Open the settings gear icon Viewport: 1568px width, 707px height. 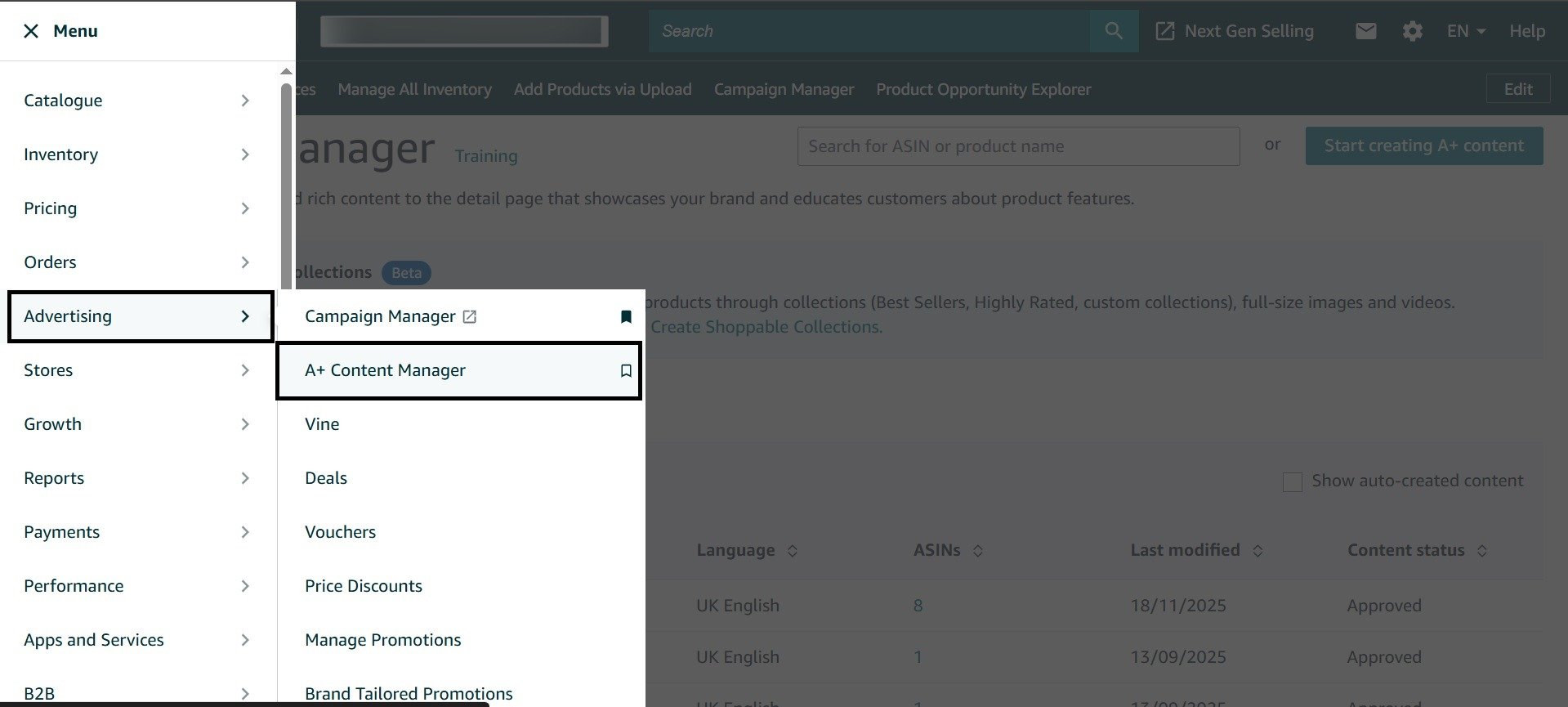point(1412,31)
